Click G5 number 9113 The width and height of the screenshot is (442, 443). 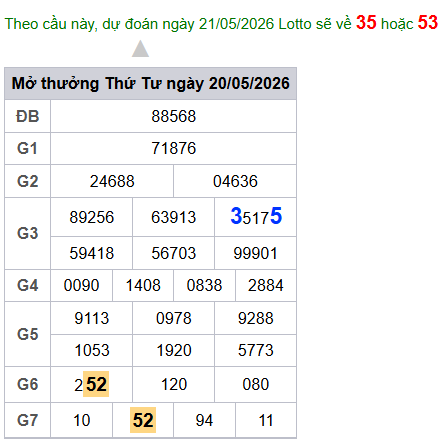pos(92,318)
